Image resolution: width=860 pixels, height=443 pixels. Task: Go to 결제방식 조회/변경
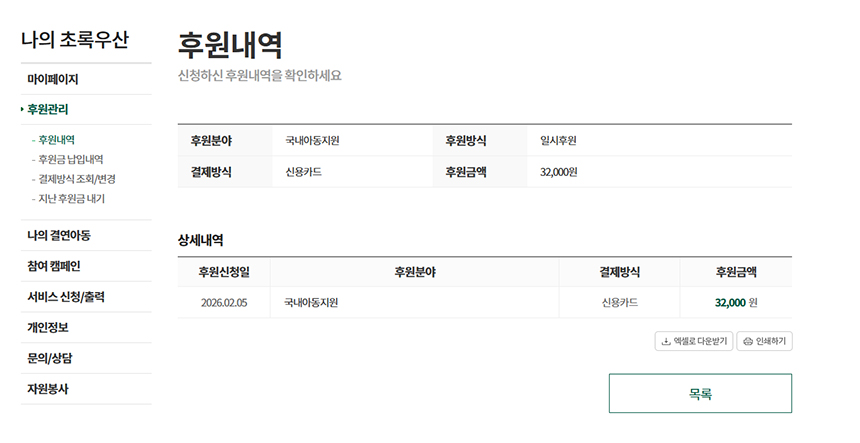tap(77, 179)
